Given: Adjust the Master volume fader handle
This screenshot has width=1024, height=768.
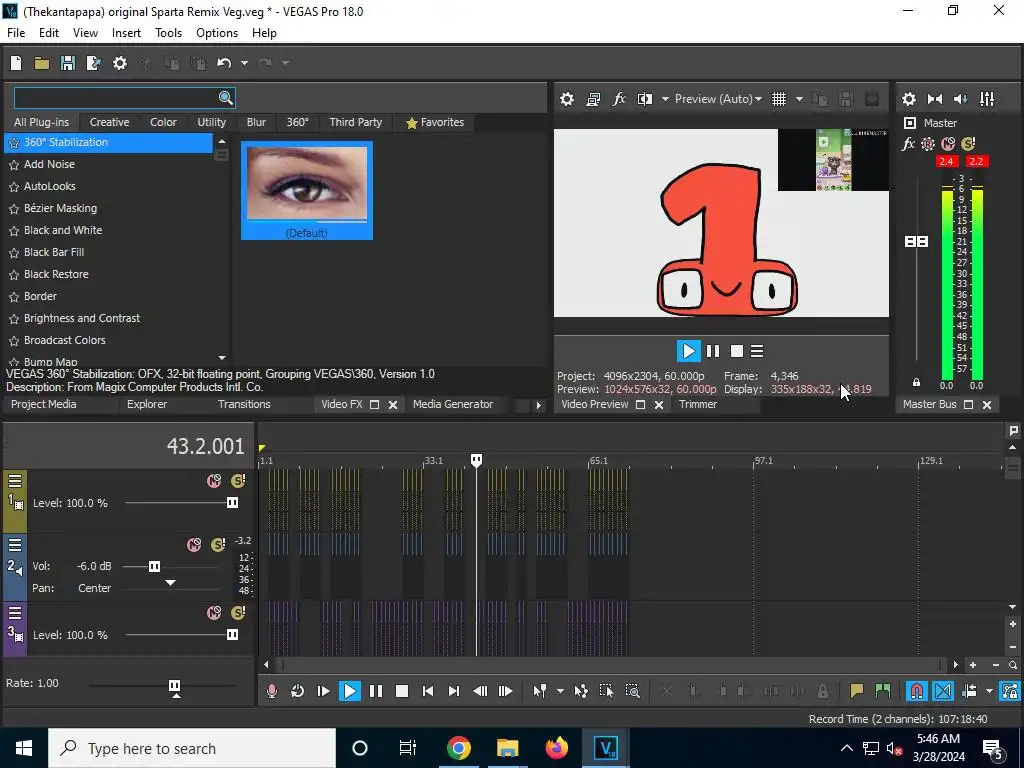Looking at the screenshot, I should point(916,242).
